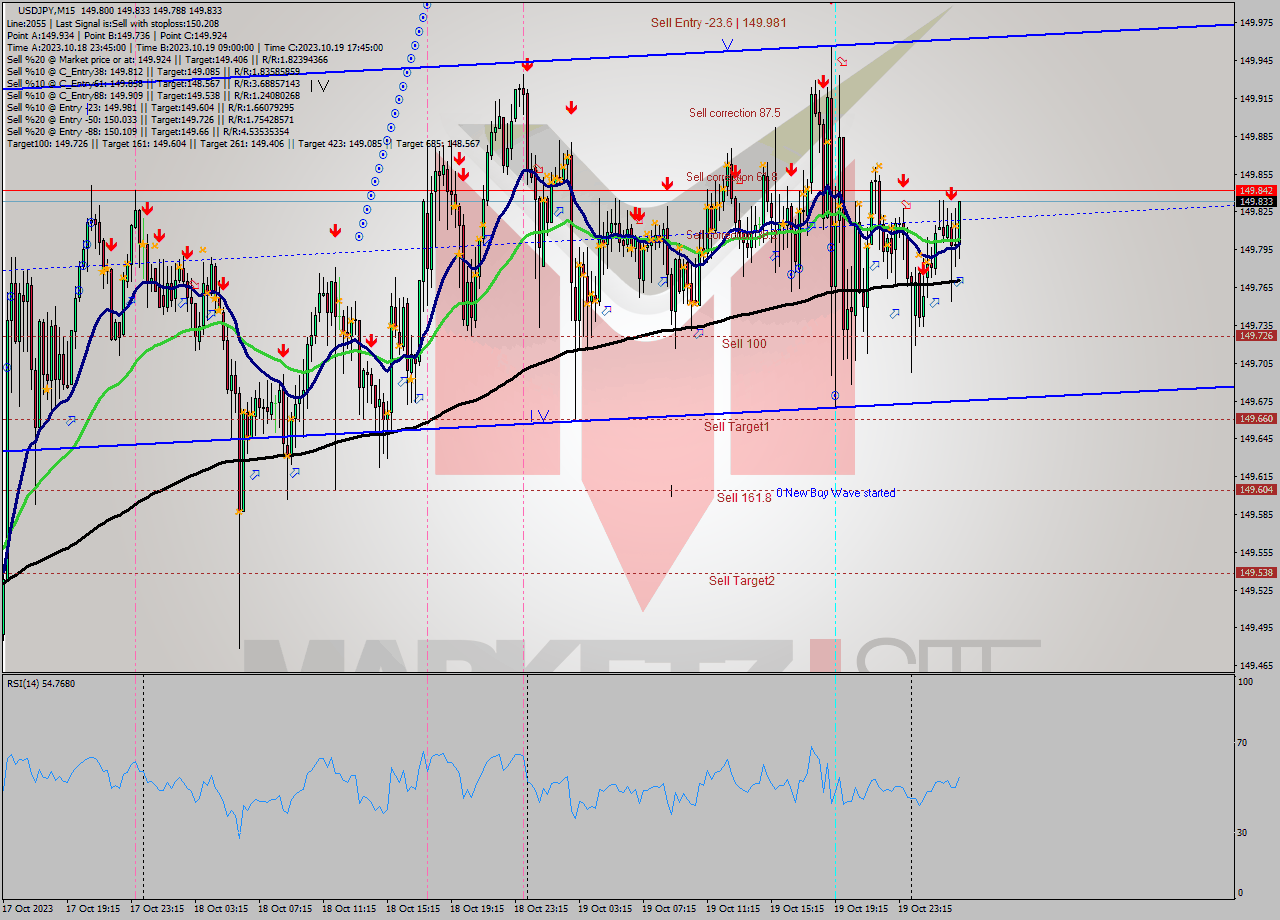1280x920 pixels.
Task: Click the RSI scale value 100
Action: coord(1246,682)
